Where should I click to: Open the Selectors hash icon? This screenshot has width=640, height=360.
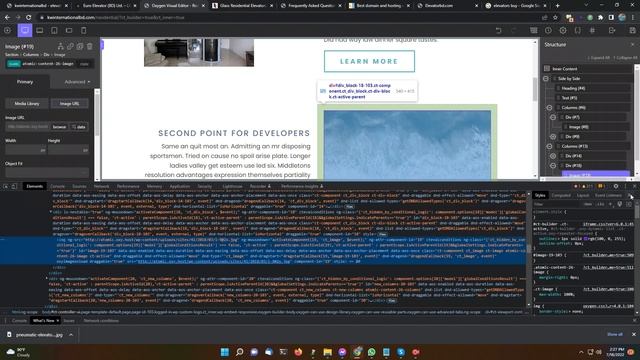[592, 31]
